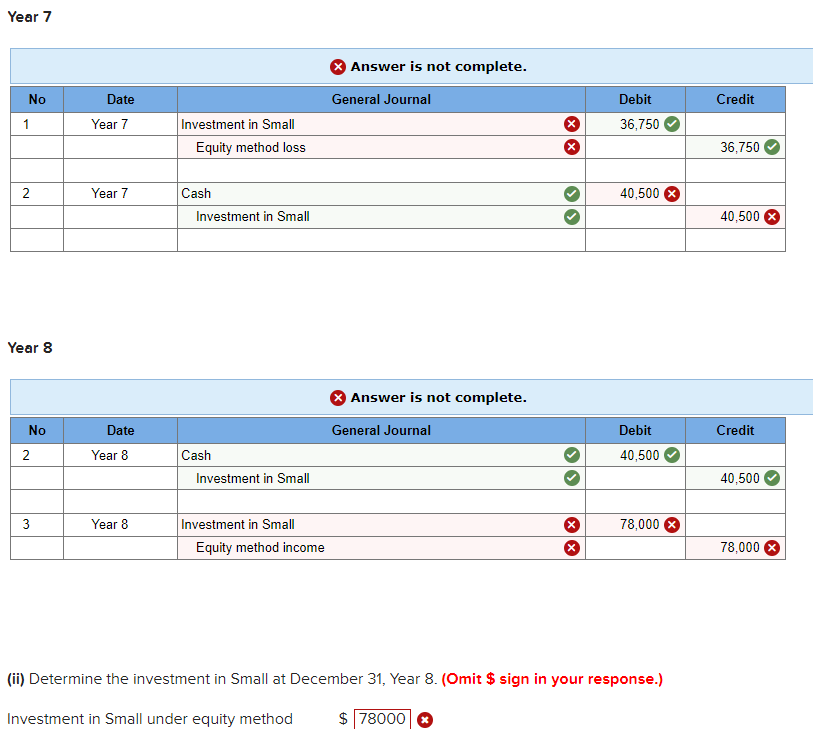Click the red X beside Equity method loss

[x=571, y=147]
